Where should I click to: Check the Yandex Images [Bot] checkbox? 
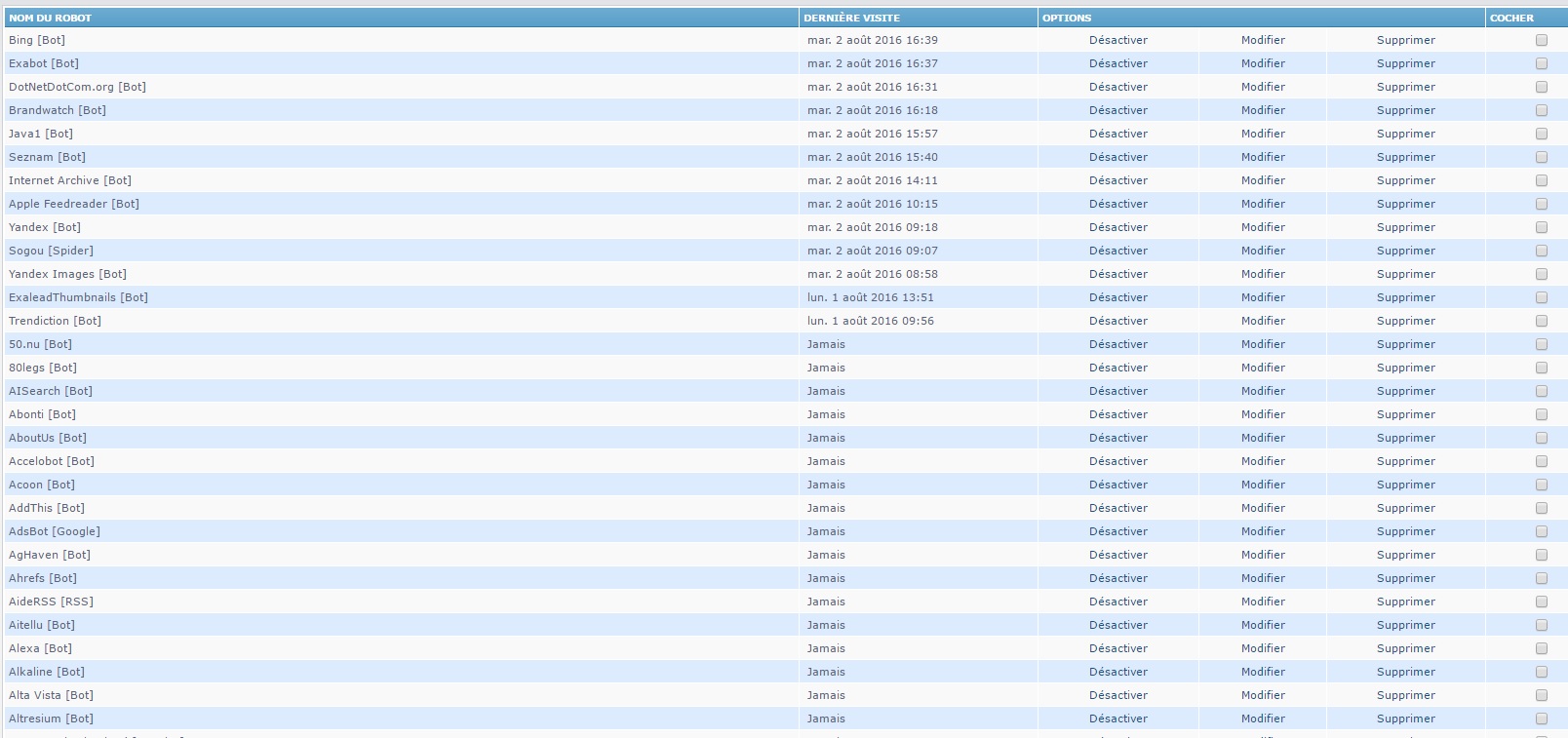tap(1542, 274)
